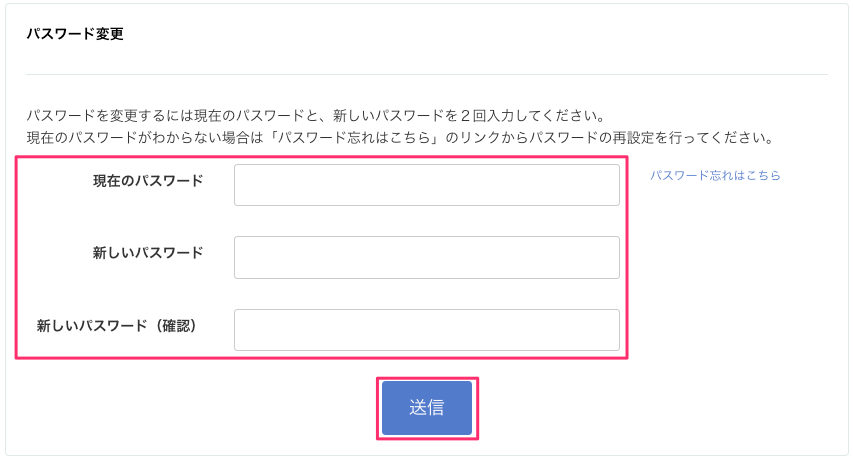853x461 pixels.
Task: Click the パスワード変更 heading
Action: (73, 34)
